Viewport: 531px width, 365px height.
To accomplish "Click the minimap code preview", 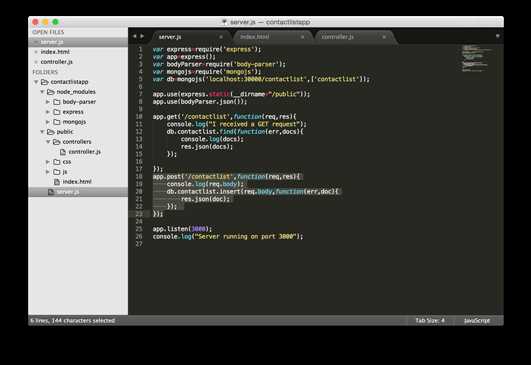I will 477,58.
